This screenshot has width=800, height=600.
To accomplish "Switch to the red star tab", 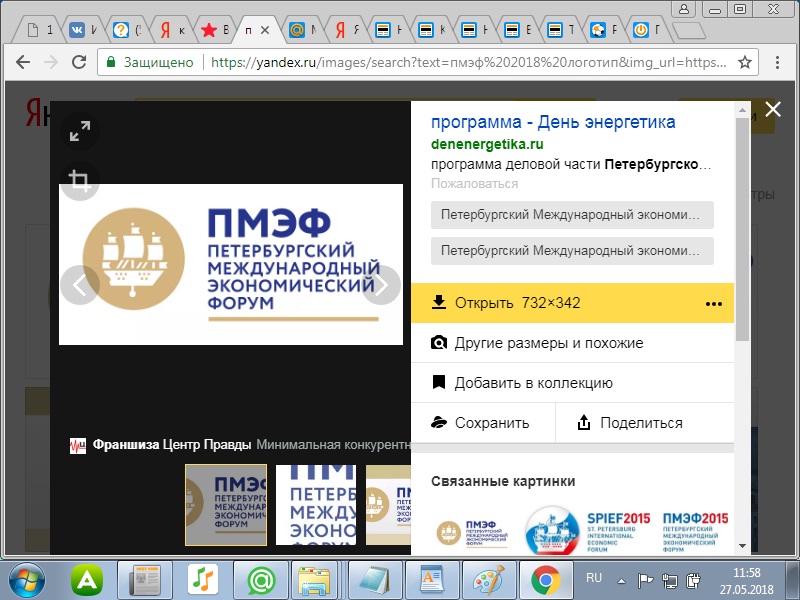I will [213, 31].
